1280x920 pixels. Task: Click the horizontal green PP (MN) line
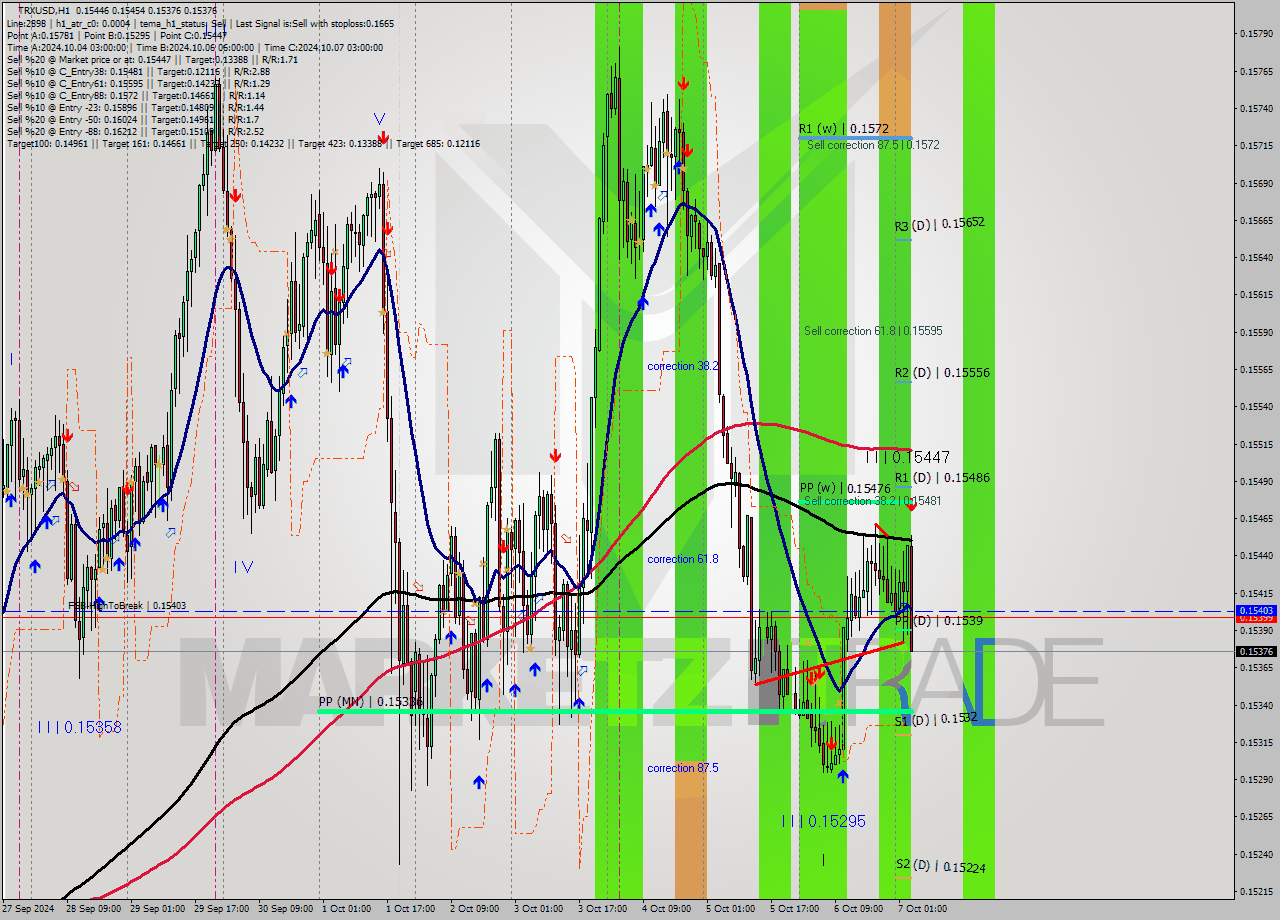(x=615, y=711)
